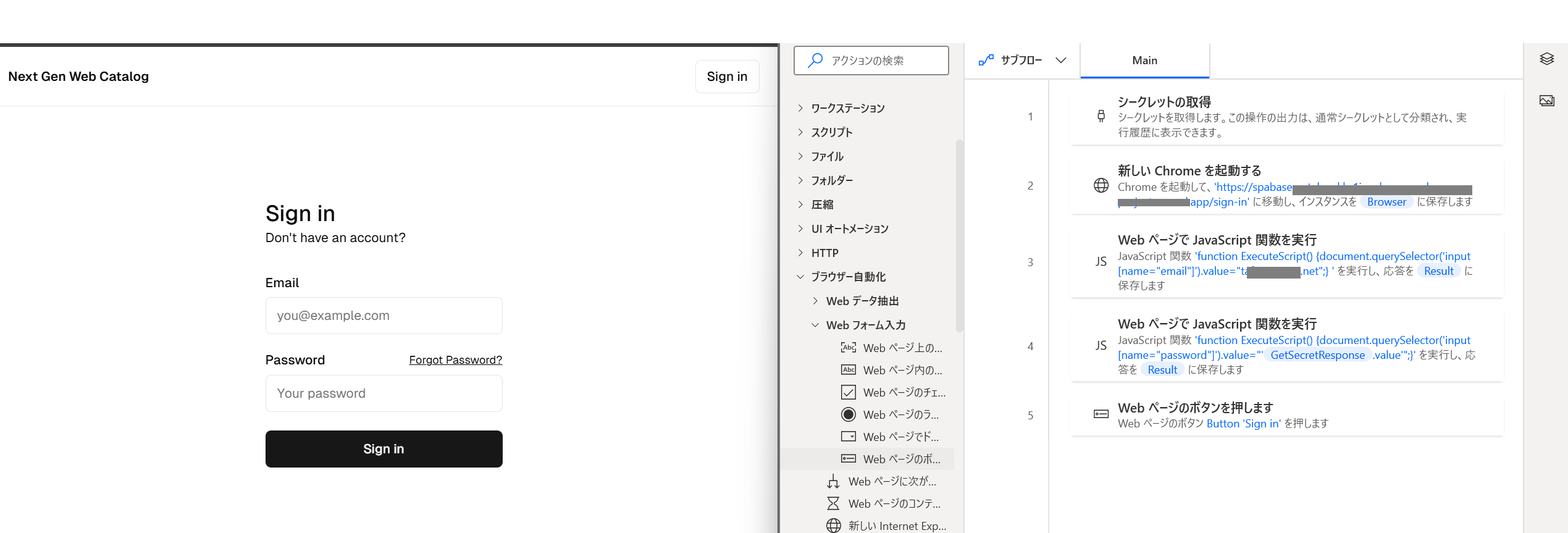
Task: Click the search magnifier icon in actions search
Action: (x=815, y=60)
